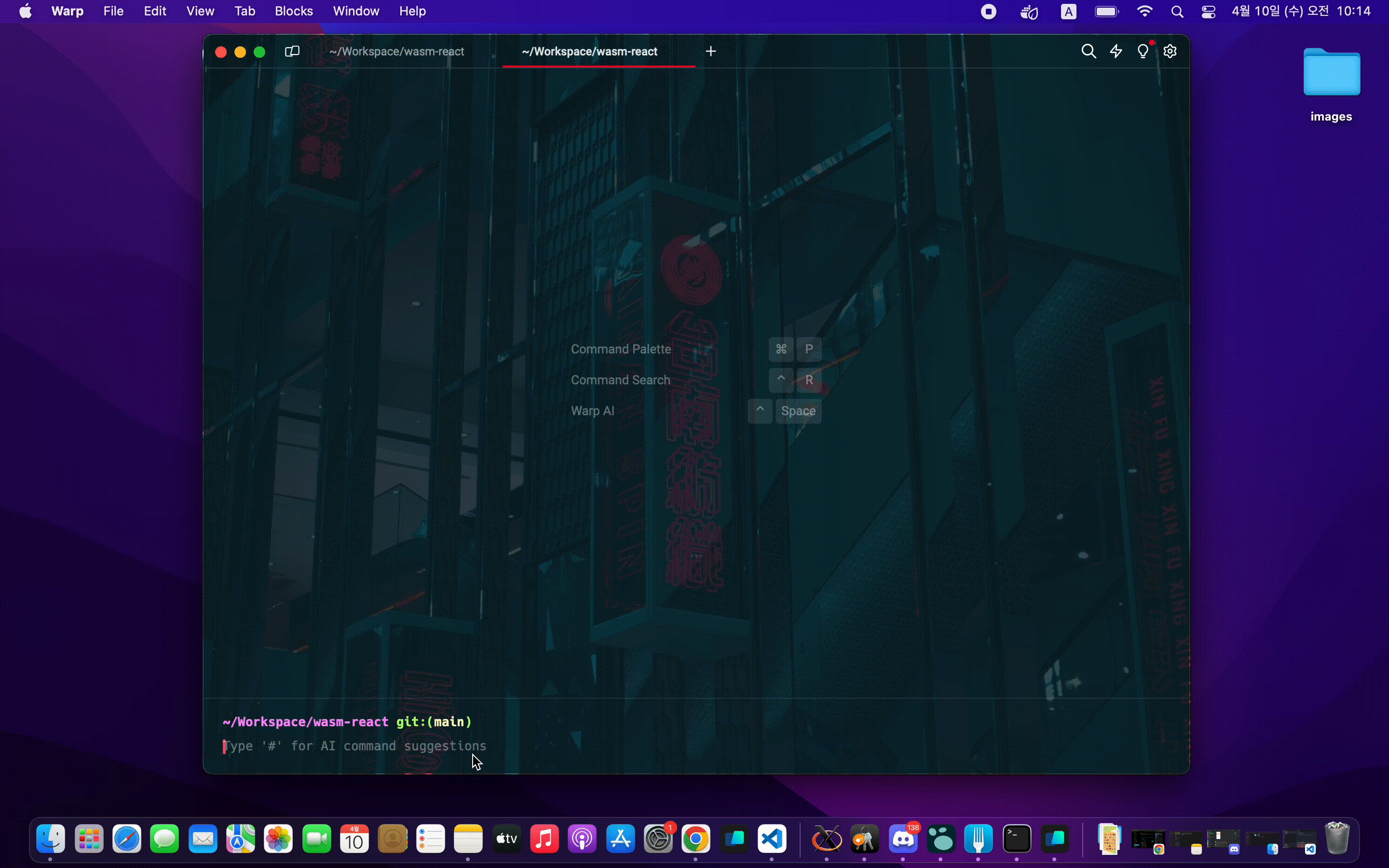Viewport: 1389px width, 868px height.
Task: Open Mail from the Dock
Action: pos(203,839)
